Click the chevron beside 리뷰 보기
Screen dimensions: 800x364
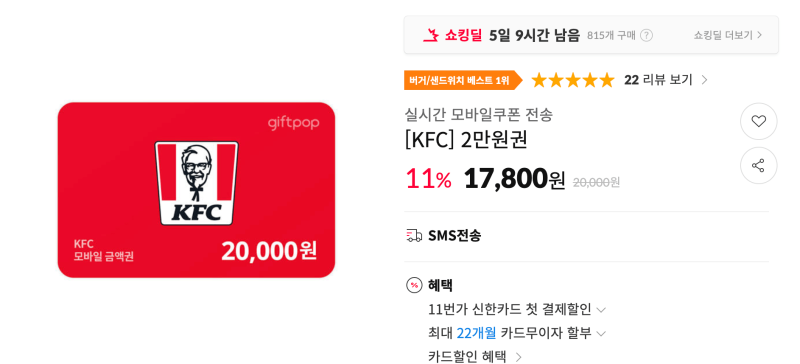click(x=704, y=80)
